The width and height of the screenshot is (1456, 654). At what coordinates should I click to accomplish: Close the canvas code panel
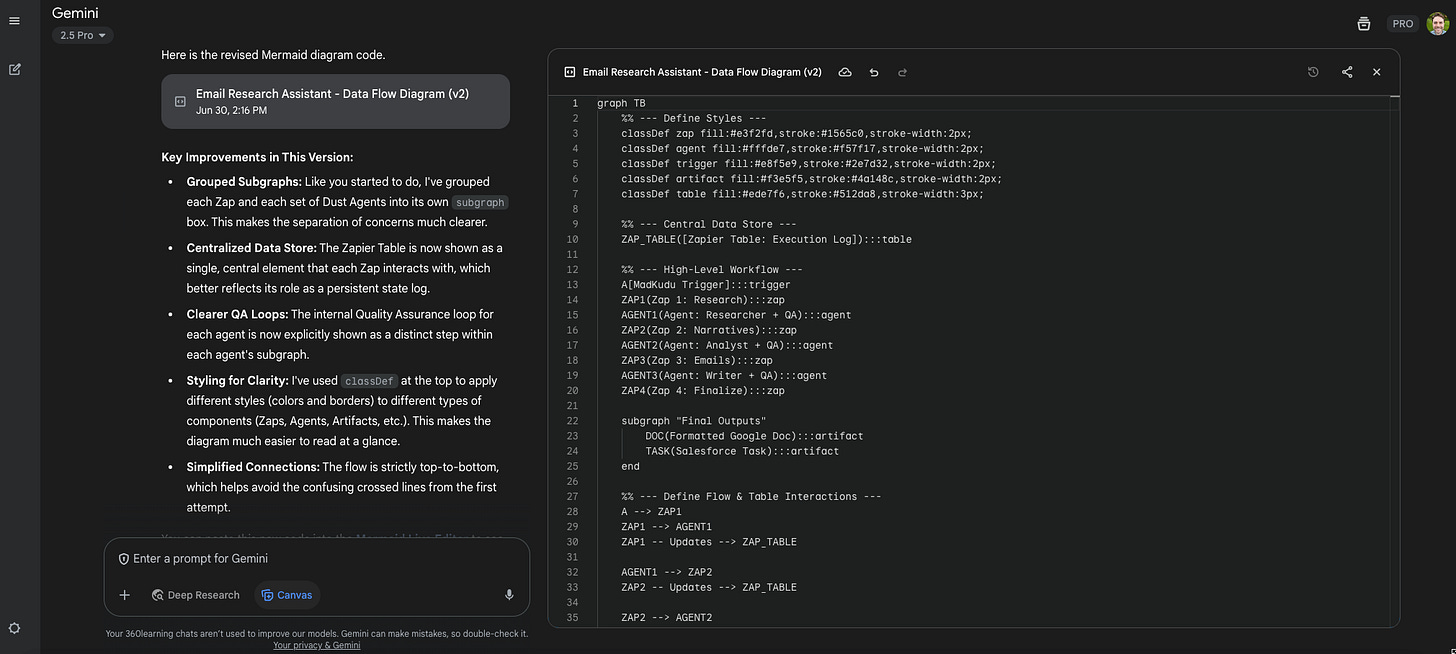coord(1377,72)
